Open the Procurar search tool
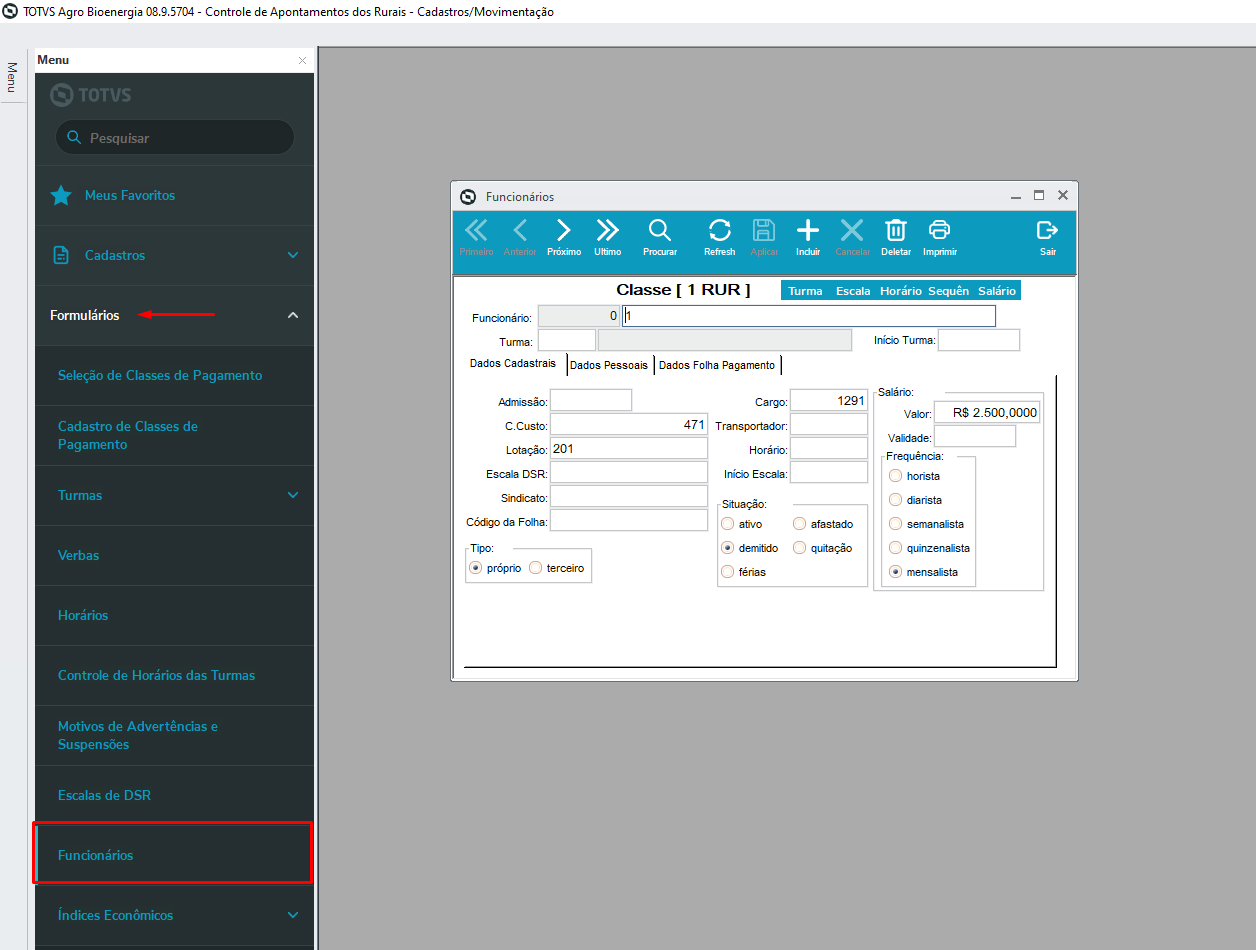This screenshot has height=950, width=1256. (x=660, y=237)
